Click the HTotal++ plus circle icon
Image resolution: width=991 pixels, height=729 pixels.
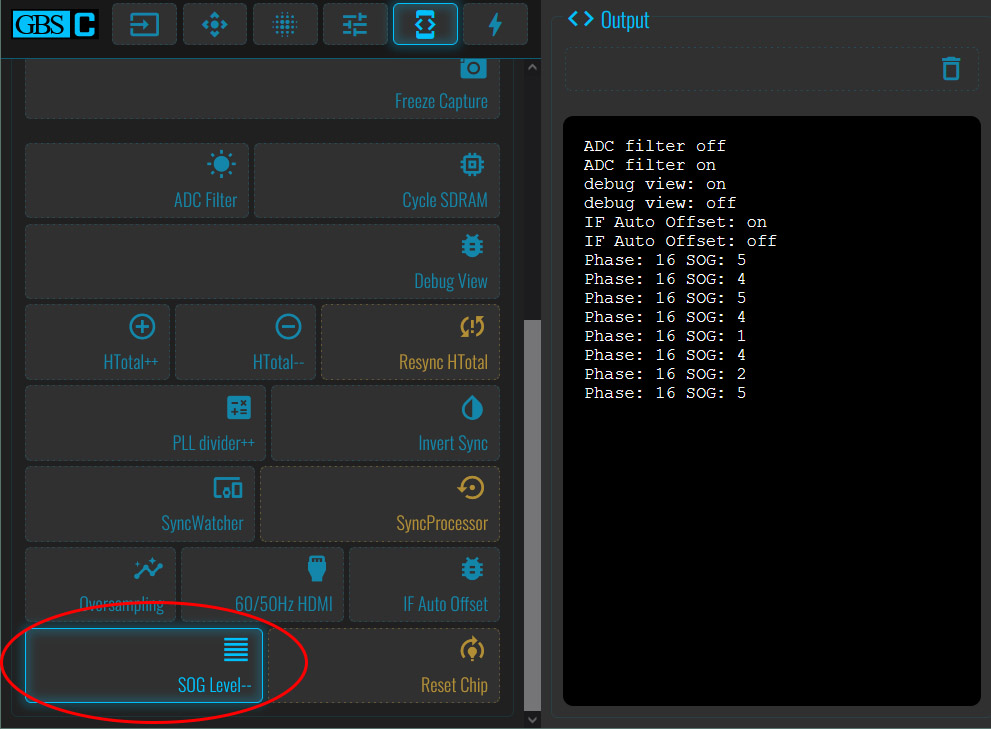pos(142,326)
